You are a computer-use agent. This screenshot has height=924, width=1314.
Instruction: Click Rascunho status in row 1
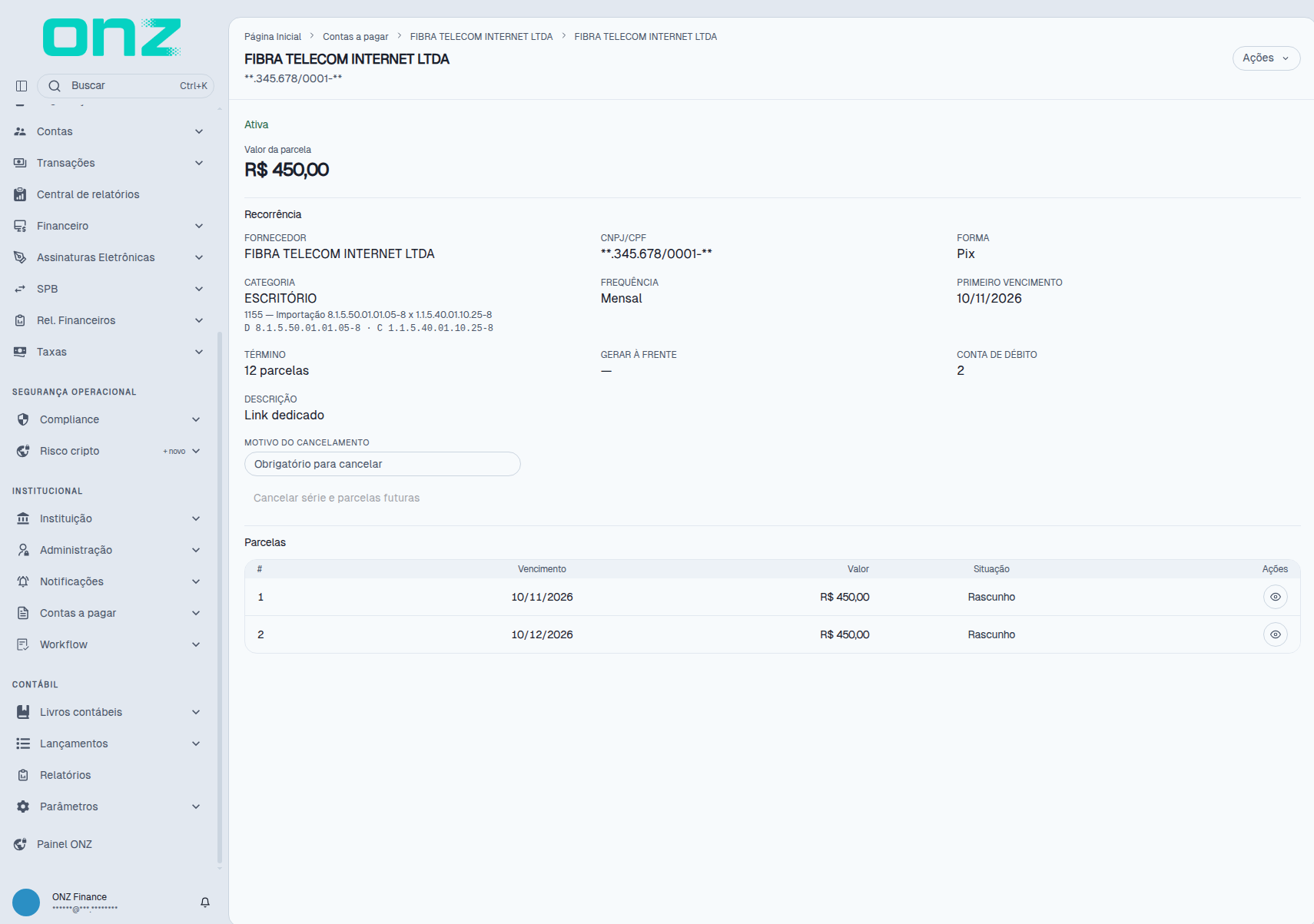(991, 597)
